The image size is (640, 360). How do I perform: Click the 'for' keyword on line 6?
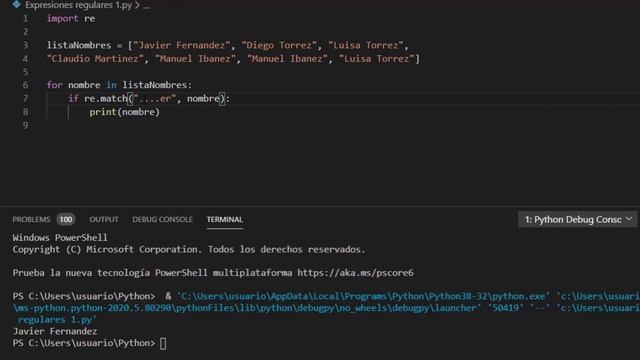(55, 85)
